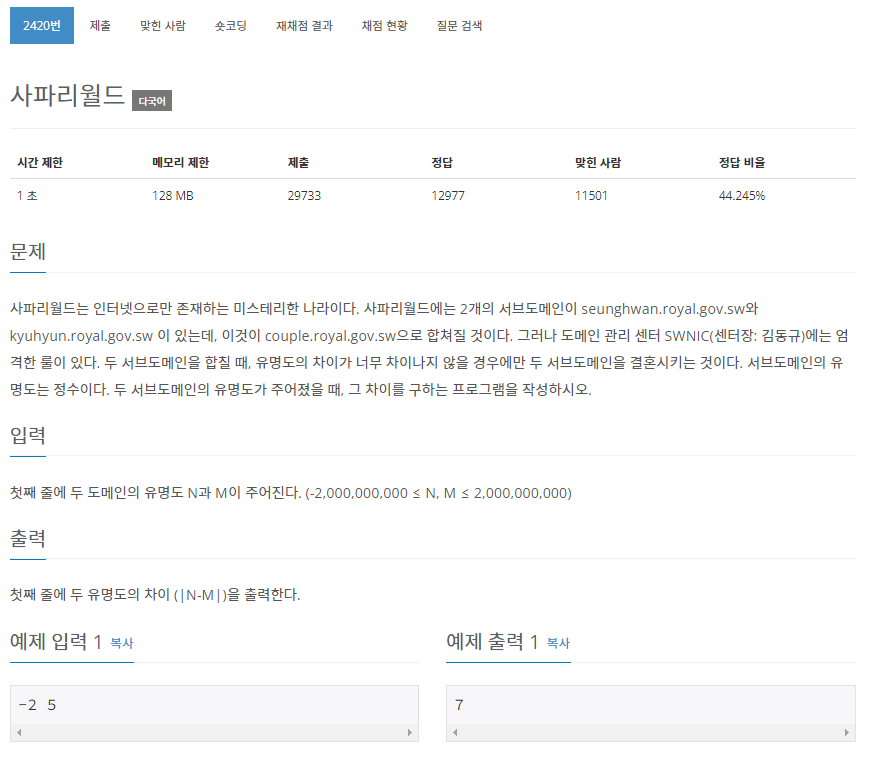869x761 pixels.
Task: Click the 시간 제한 column header
Action: (40, 162)
